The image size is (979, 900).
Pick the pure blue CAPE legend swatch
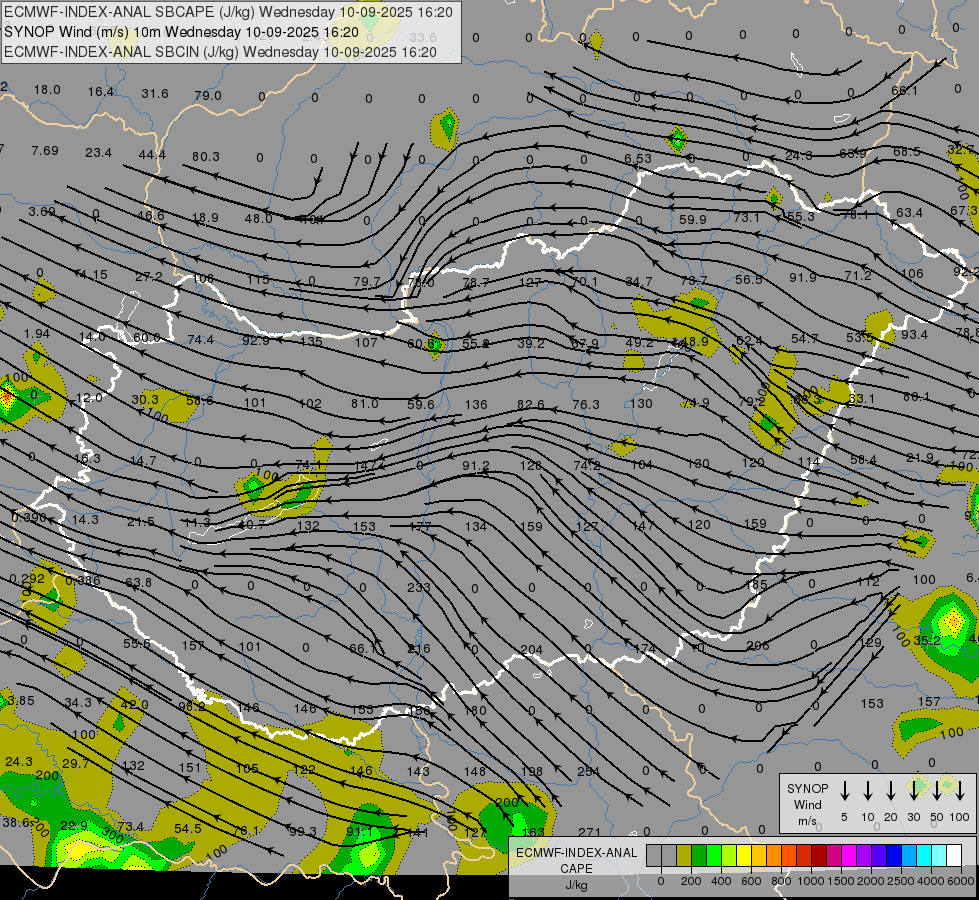(x=893, y=856)
